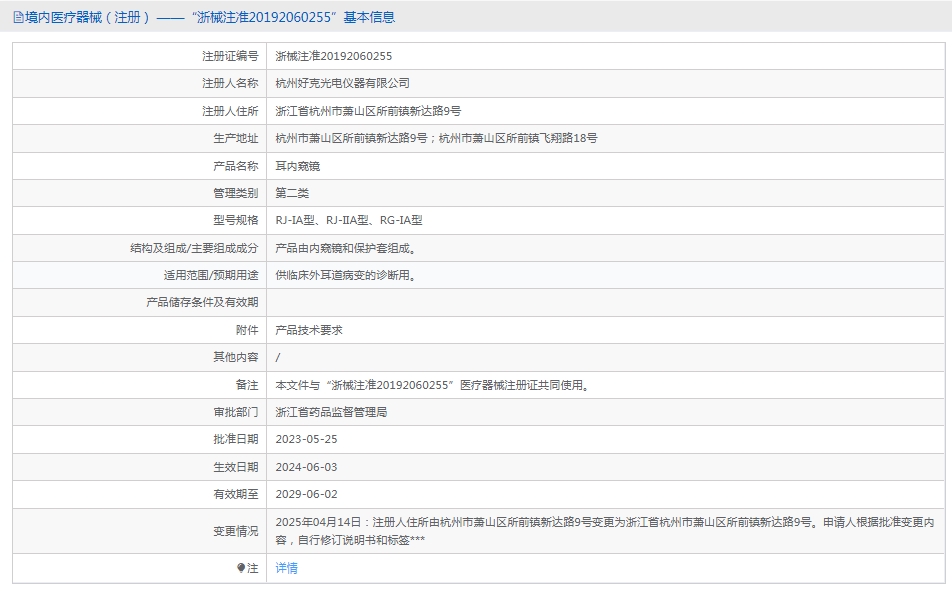
Task: Select the value 浙械注准20192060255 in the 注册证编号 row
Action: [x=333, y=56]
